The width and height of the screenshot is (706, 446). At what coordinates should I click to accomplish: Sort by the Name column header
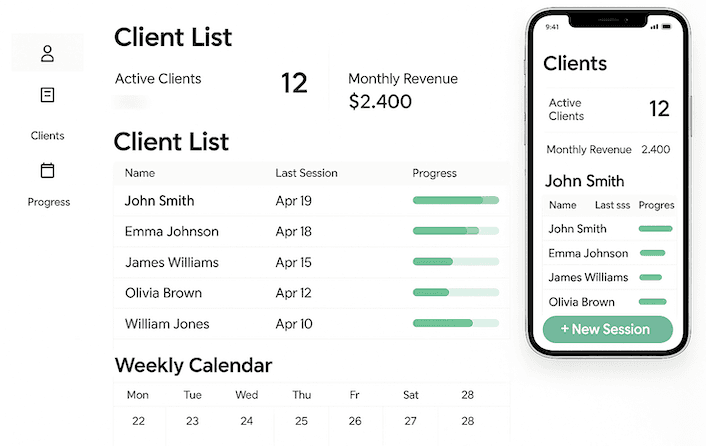tap(140, 173)
